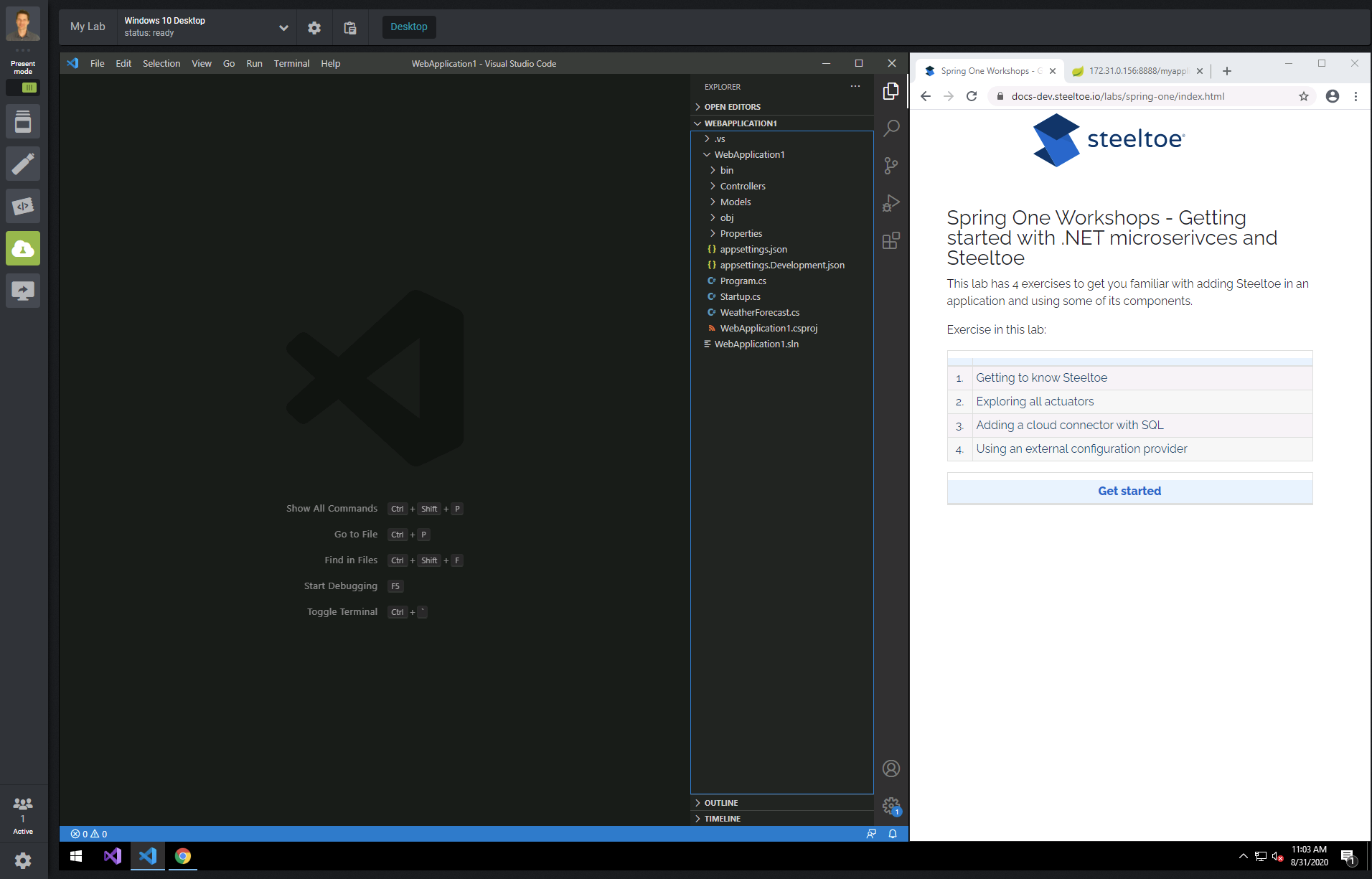Open the Search view in VS Code
The height and width of the screenshot is (879, 1372).
click(891, 127)
